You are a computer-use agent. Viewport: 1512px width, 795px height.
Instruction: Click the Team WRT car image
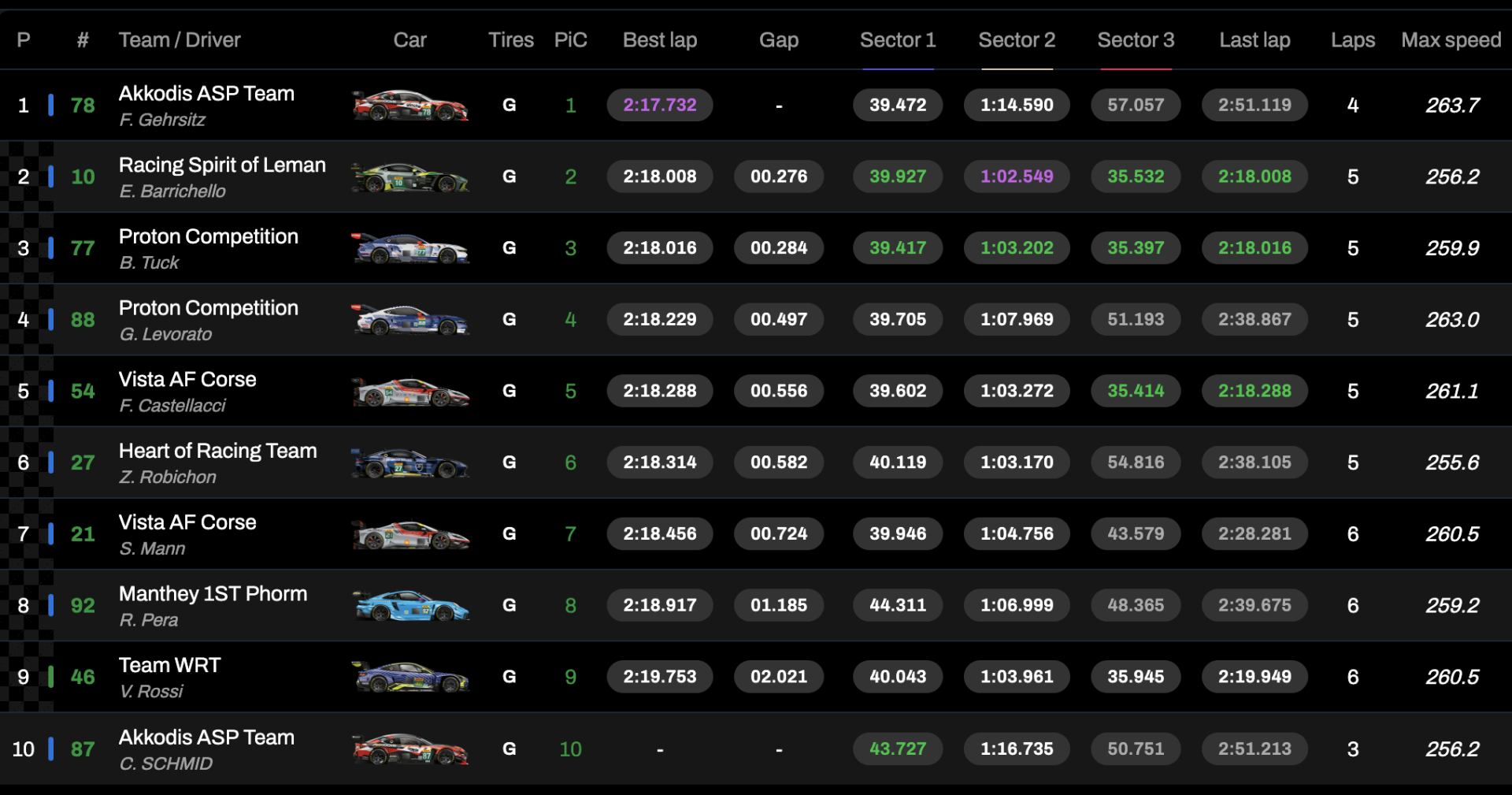click(x=410, y=677)
